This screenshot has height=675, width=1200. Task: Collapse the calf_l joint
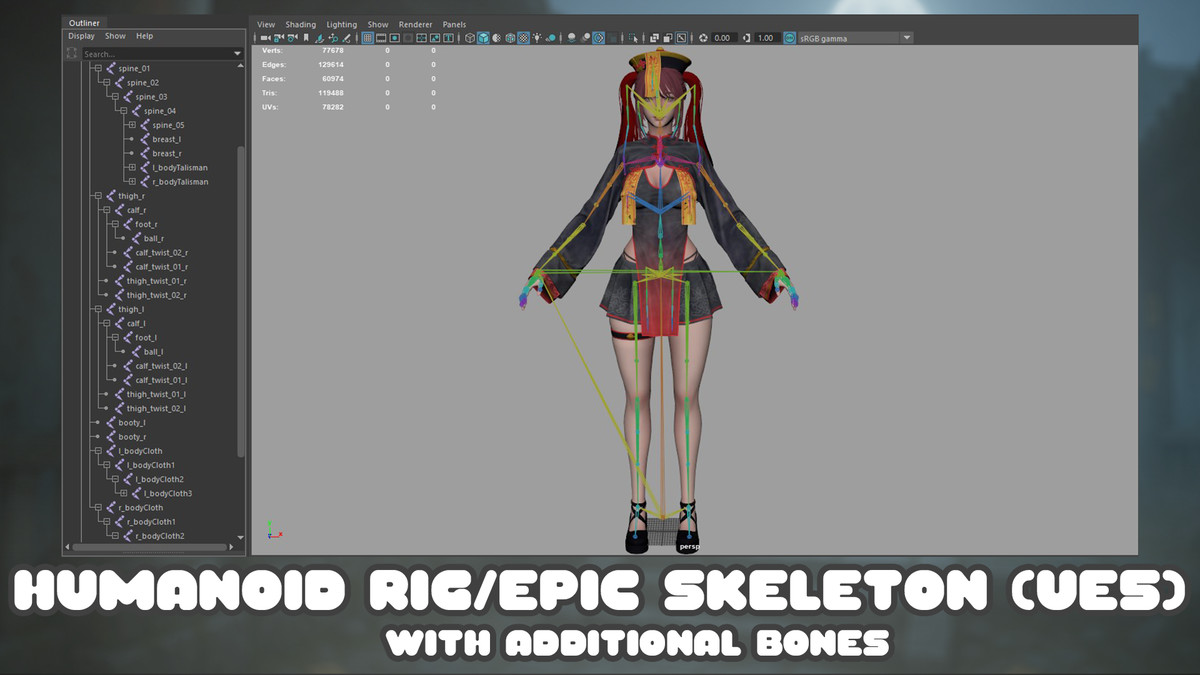pyautogui.click(x=106, y=324)
